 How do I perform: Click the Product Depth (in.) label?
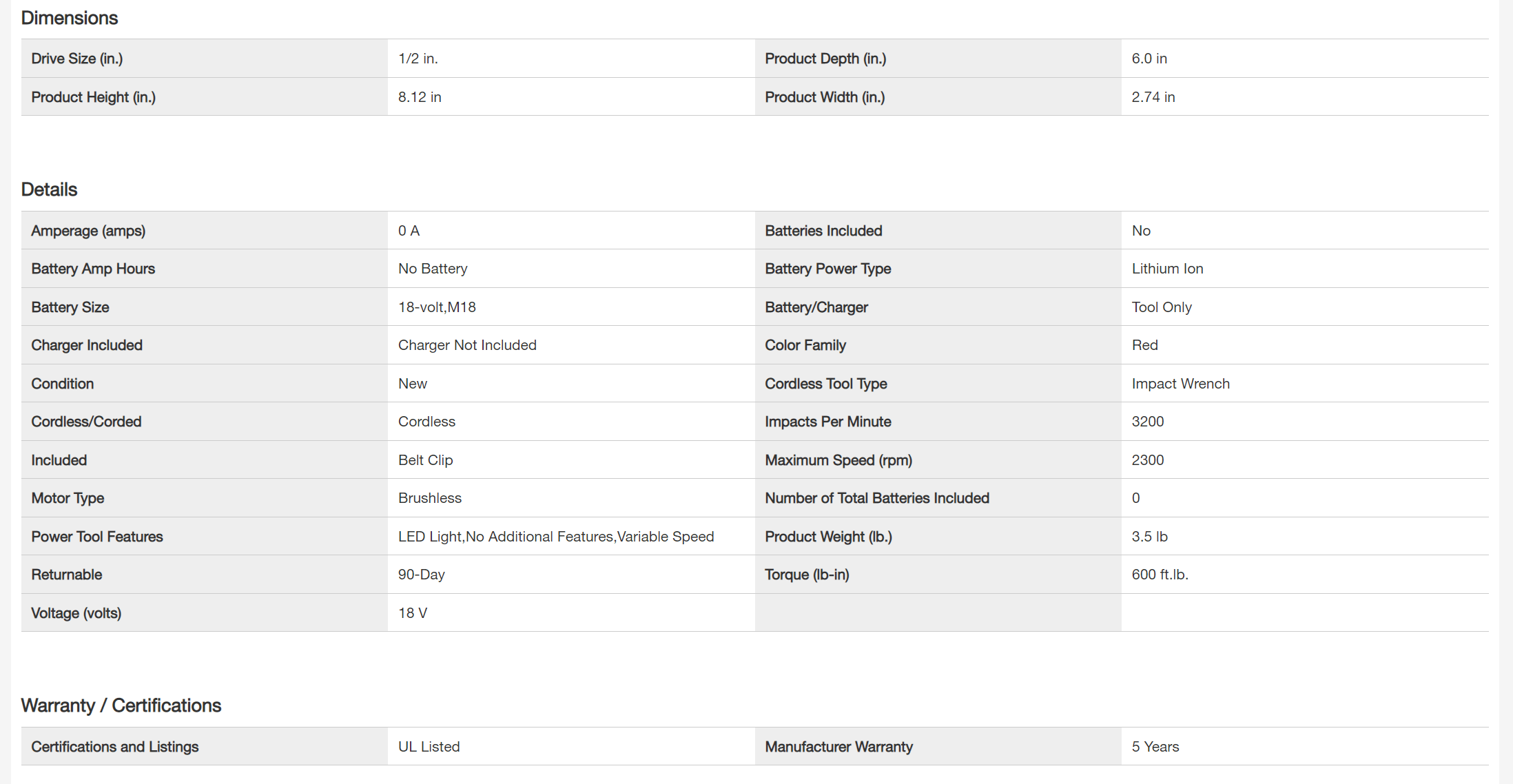825,59
